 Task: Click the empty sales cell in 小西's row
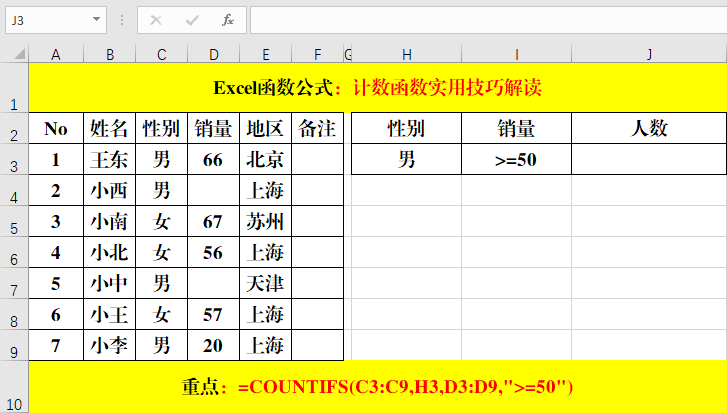coord(213,190)
